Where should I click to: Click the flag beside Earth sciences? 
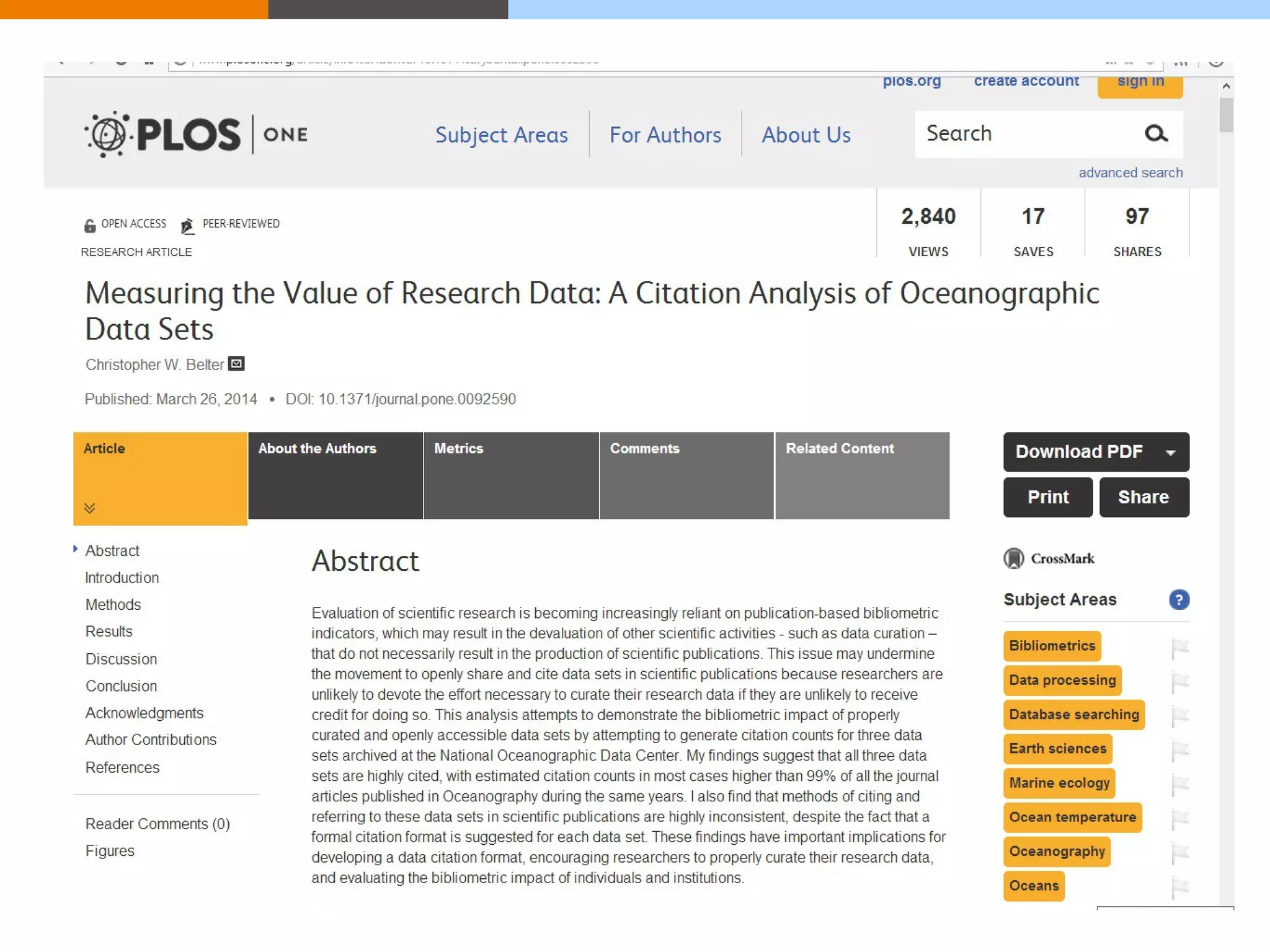(1179, 751)
